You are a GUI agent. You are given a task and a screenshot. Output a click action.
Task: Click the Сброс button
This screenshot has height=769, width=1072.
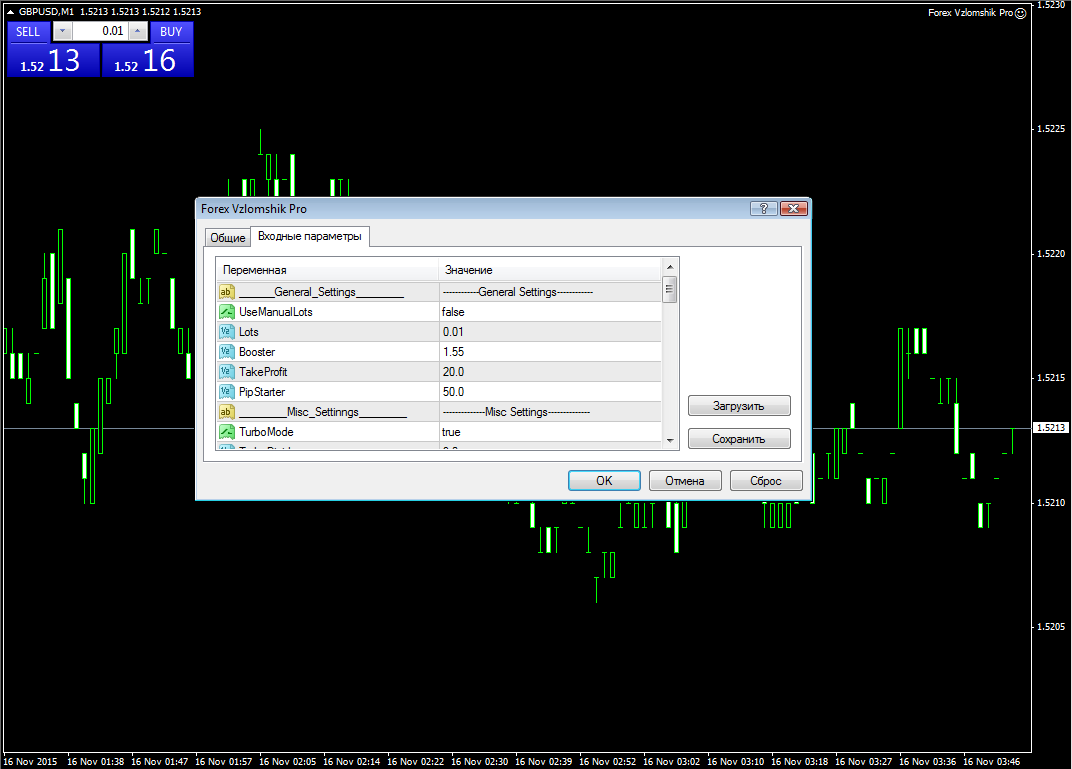[766, 481]
